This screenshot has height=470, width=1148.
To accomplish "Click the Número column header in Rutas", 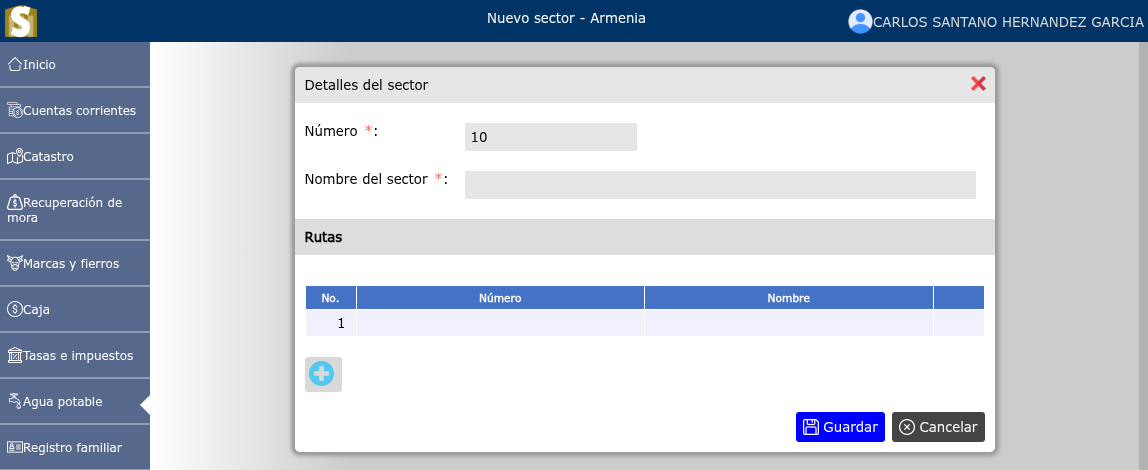I will pyautogui.click(x=500, y=298).
